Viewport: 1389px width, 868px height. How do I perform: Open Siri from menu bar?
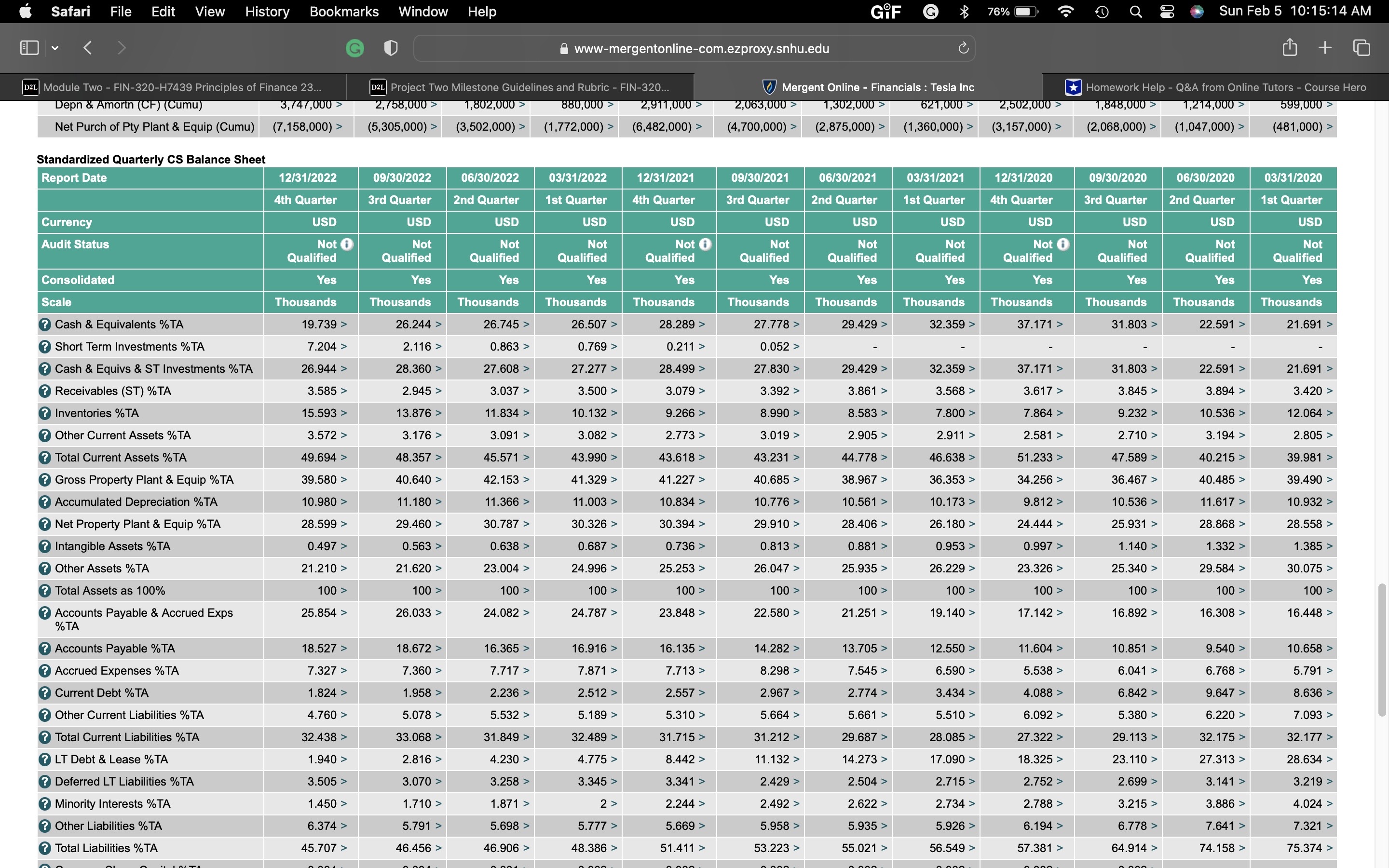tap(1197, 12)
